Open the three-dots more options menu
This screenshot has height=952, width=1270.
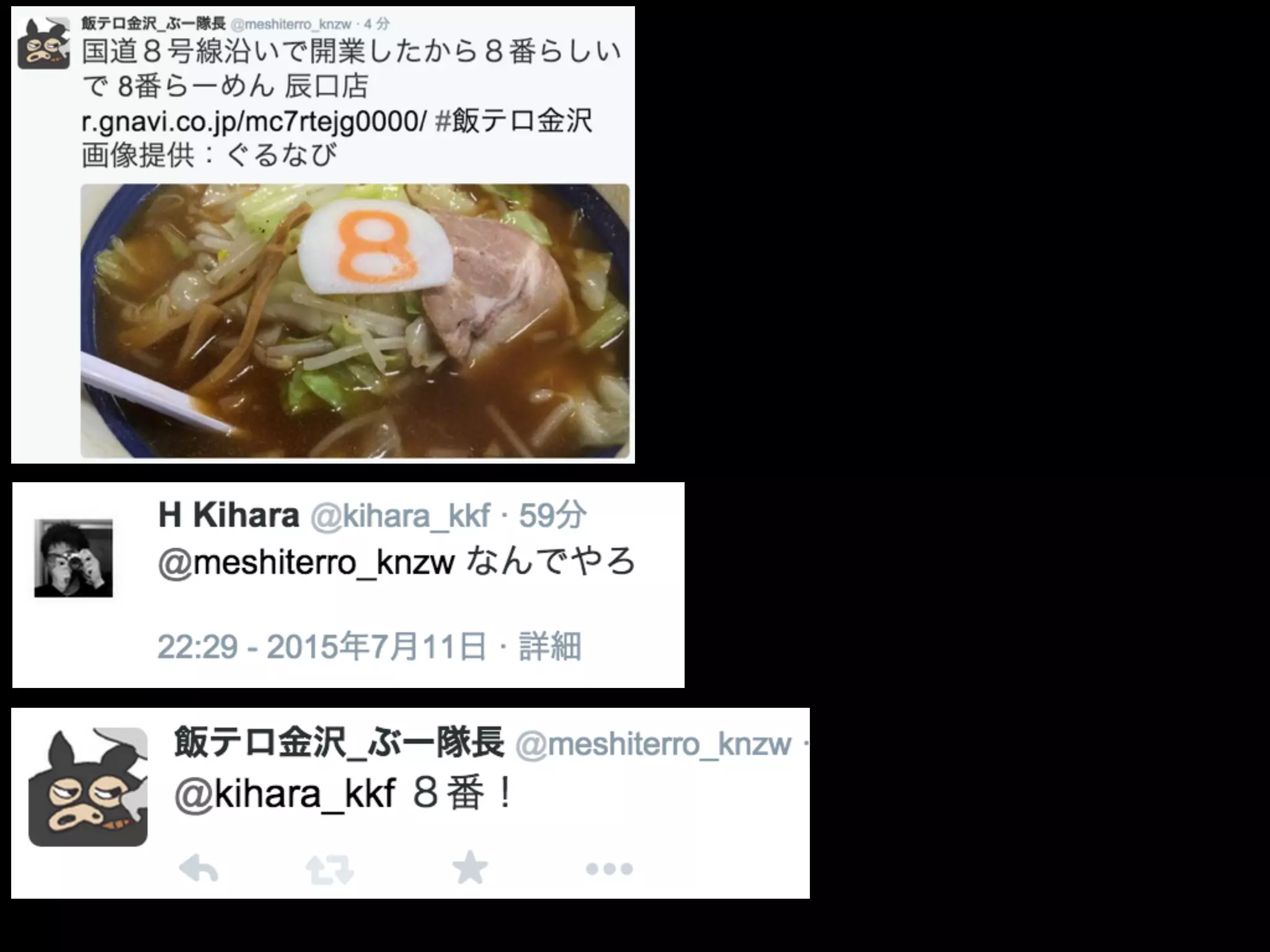[609, 869]
